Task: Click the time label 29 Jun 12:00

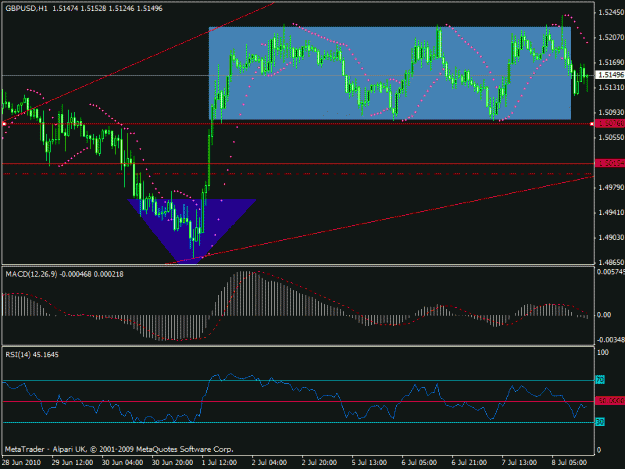Action: click(72, 462)
